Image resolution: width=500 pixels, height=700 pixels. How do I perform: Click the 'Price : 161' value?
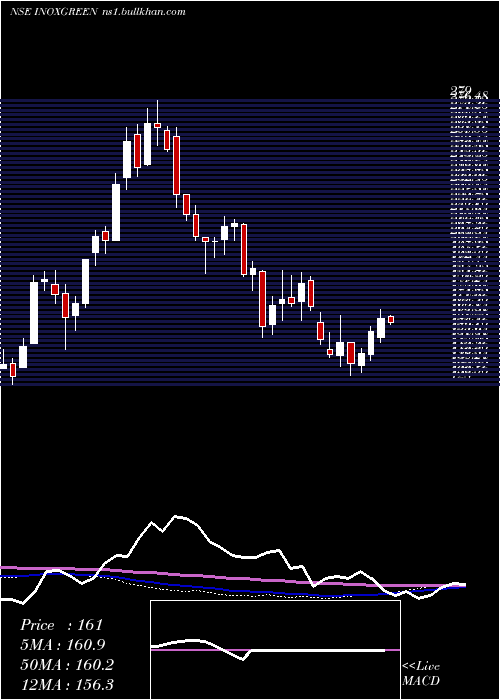pos(62,625)
